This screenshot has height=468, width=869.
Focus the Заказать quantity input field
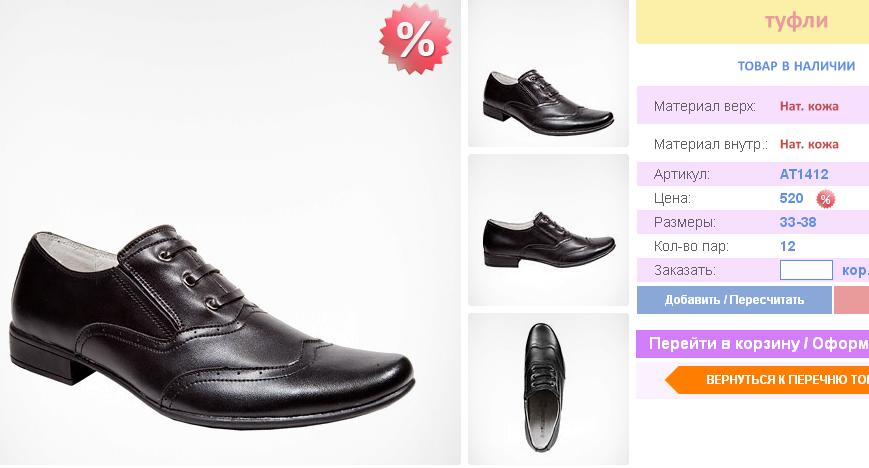tap(806, 270)
